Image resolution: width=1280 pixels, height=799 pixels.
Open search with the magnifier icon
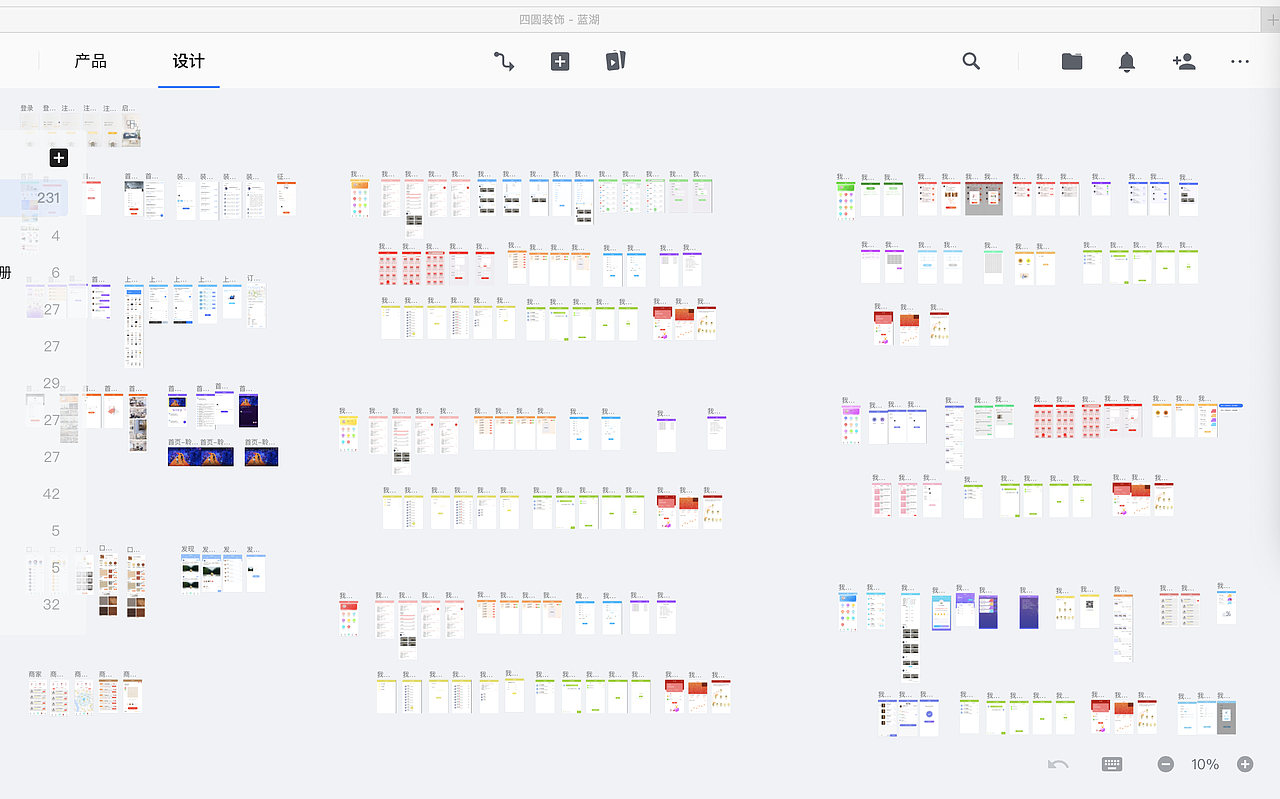[x=971, y=61]
